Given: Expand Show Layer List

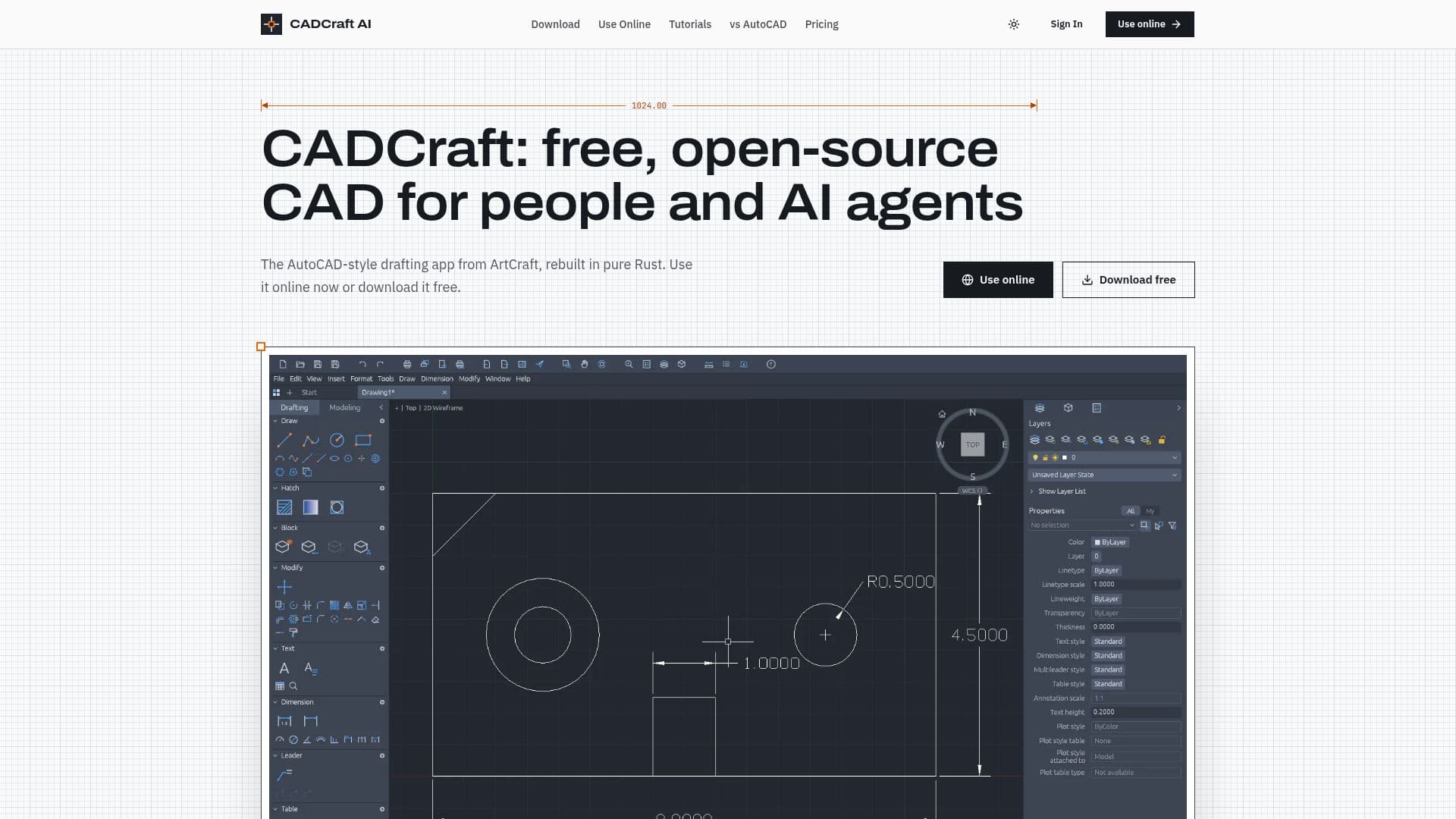Looking at the screenshot, I should point(1057,491).
